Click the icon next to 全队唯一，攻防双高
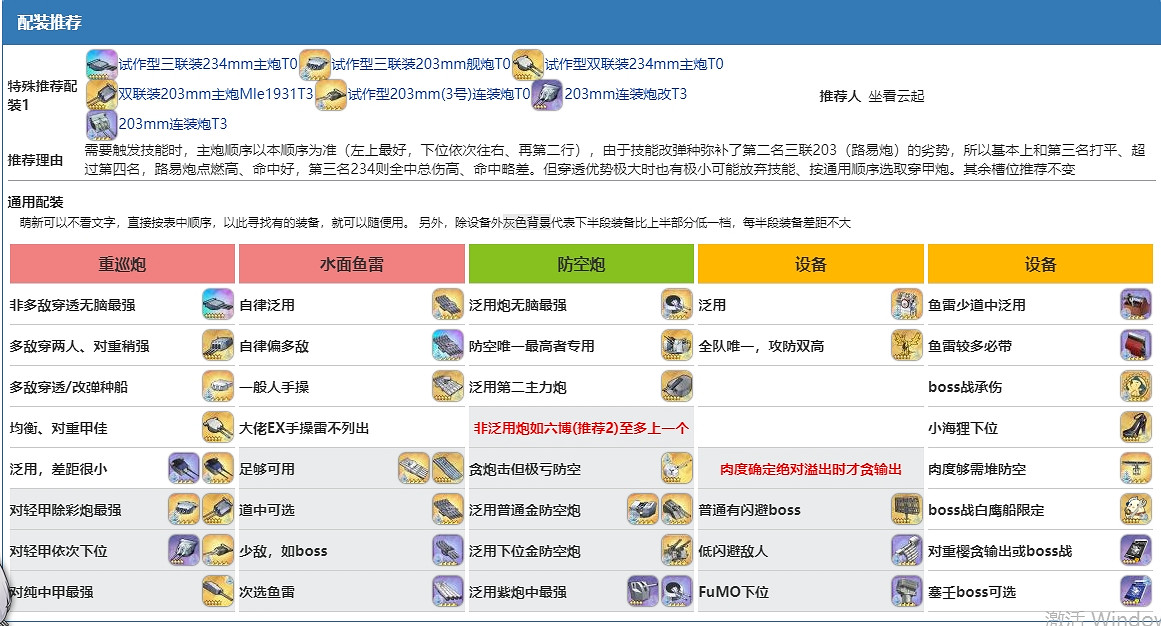Image resolution: width=1161 pixels, height=626 pixels. pos(906,345)
